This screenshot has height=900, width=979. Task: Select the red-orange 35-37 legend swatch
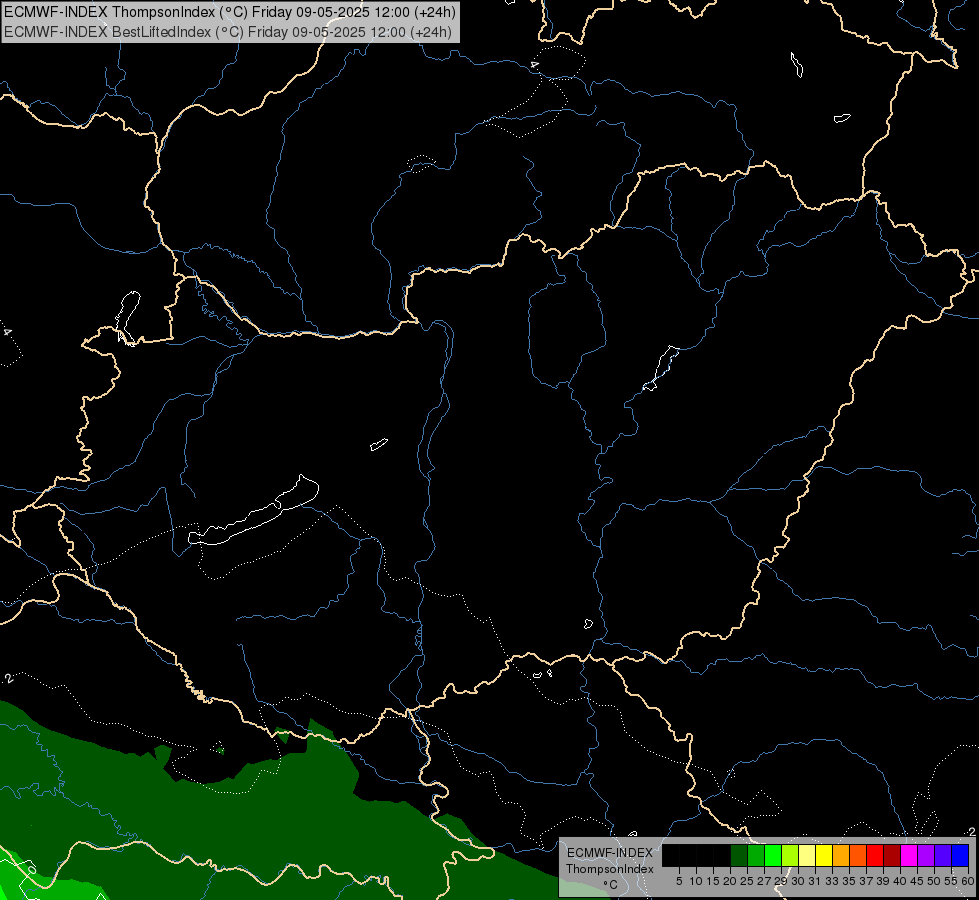[x=858, y=855]
